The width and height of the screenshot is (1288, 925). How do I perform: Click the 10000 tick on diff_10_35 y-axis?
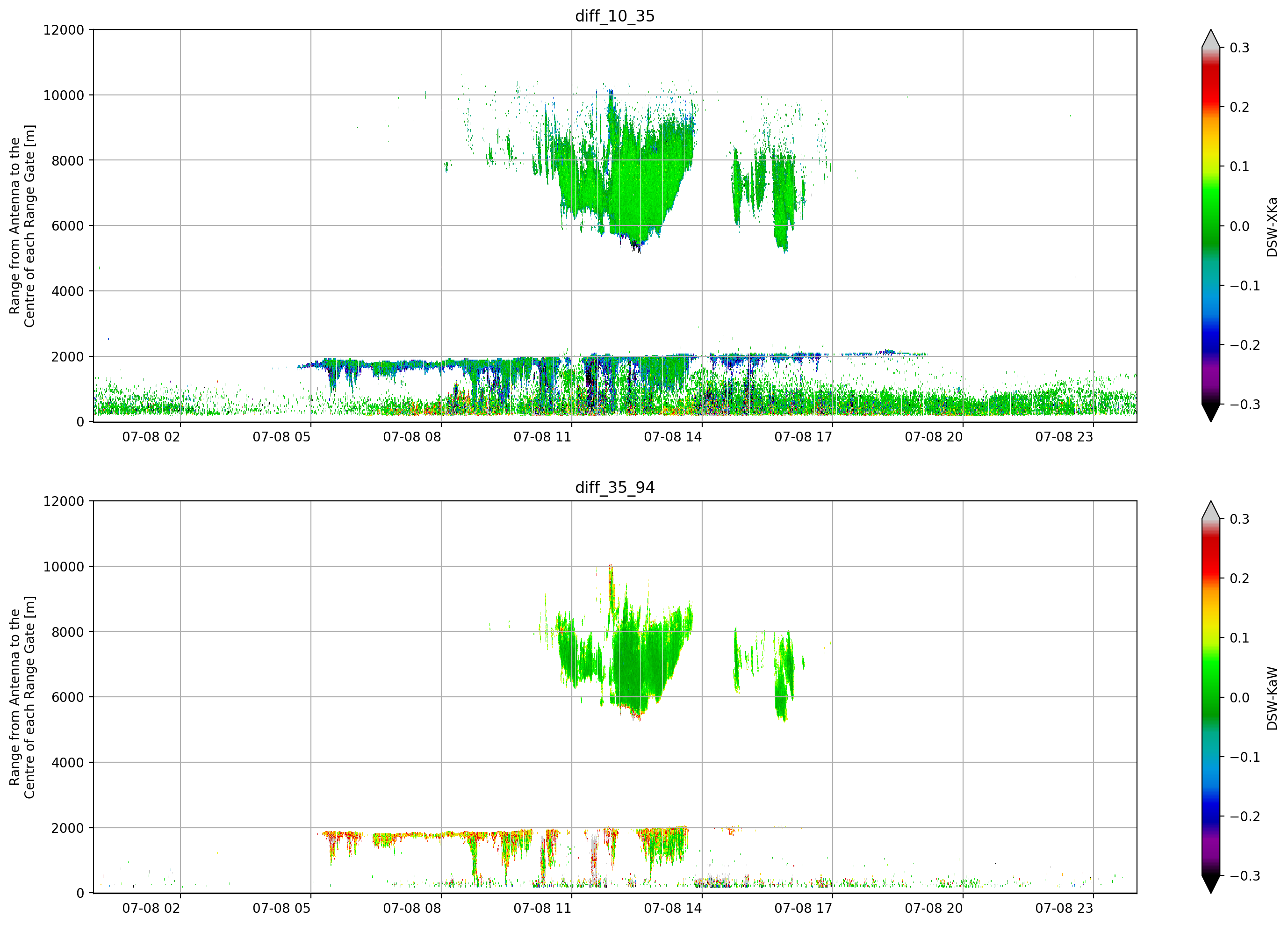64,95
